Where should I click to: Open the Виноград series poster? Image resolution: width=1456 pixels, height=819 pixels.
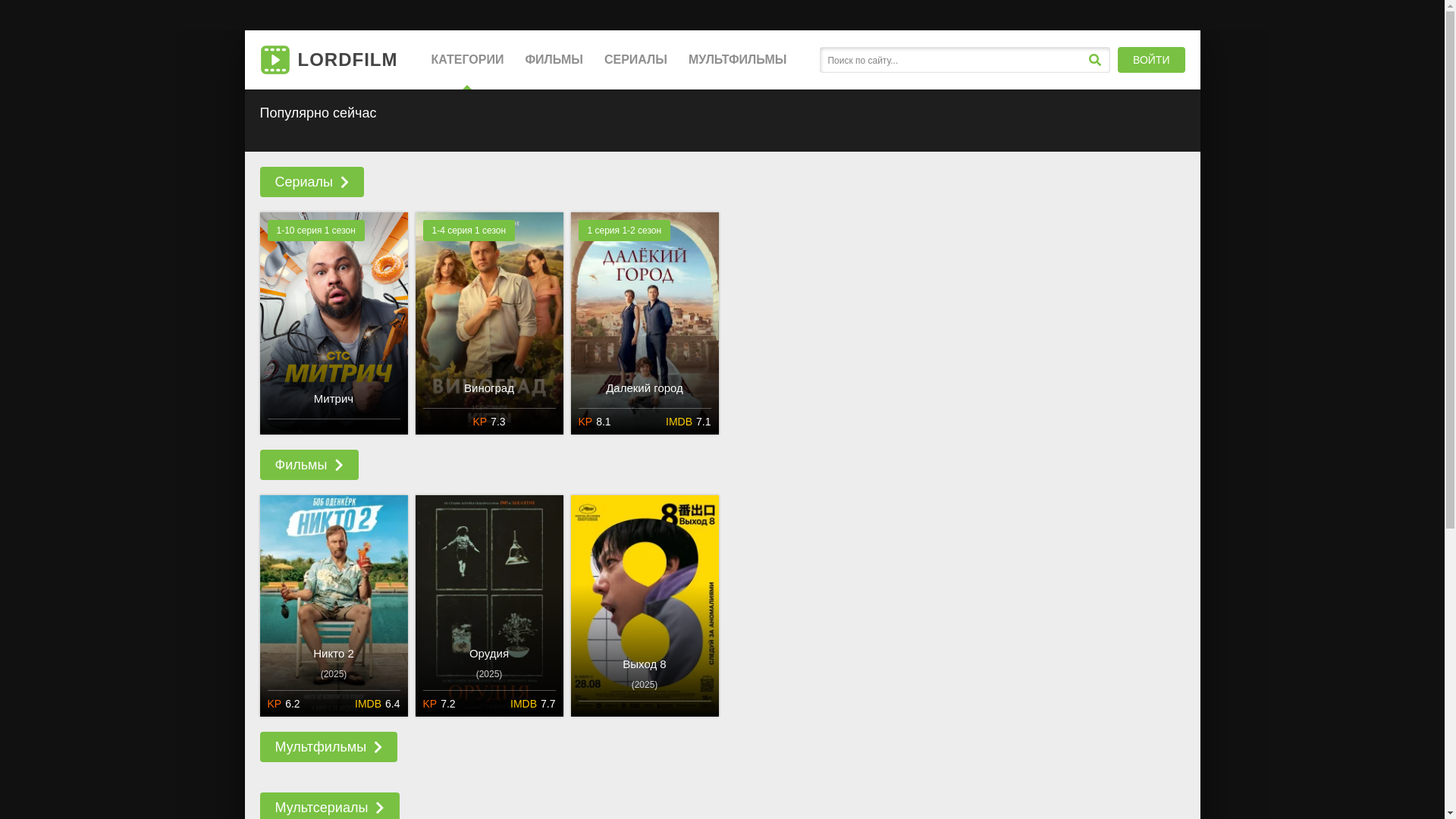point(489,323)
